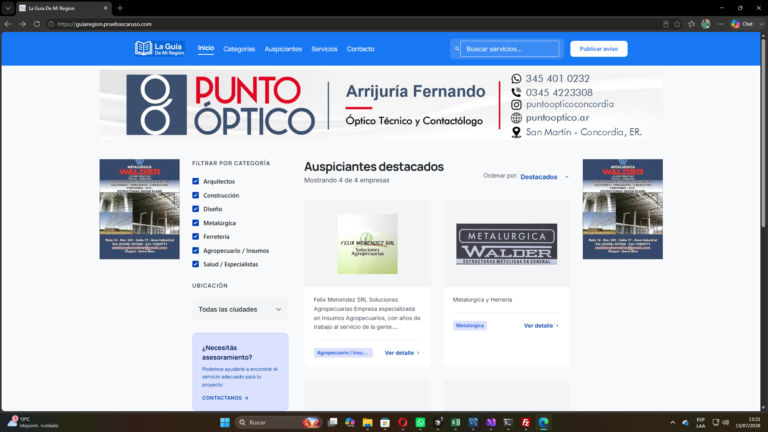Open the Ordenar por Destacados dropdown
The height and width of the screenshot is (432, 768).
click(x=545, y=177)
